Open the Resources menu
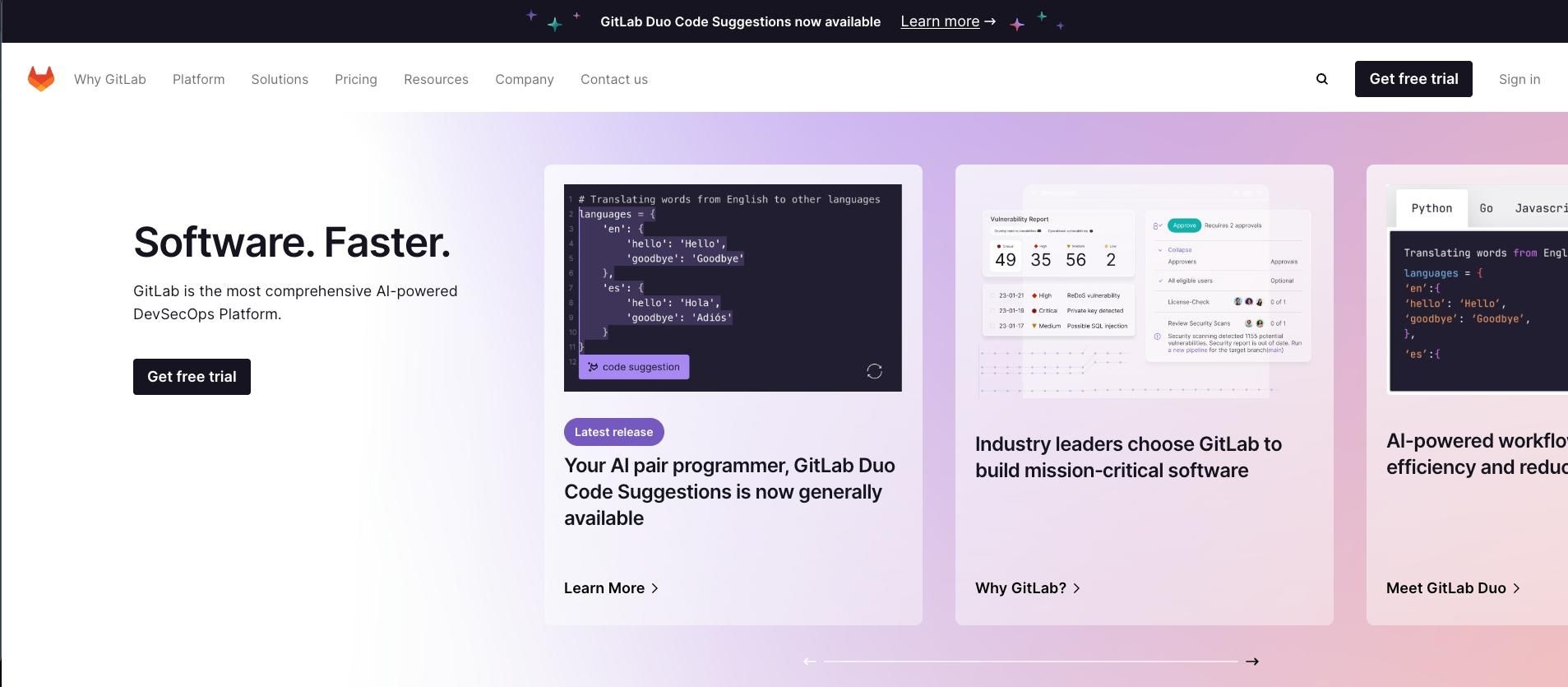Image resolution: width=1568 pixels, height=687 pixels. click(x=436, y=79)
